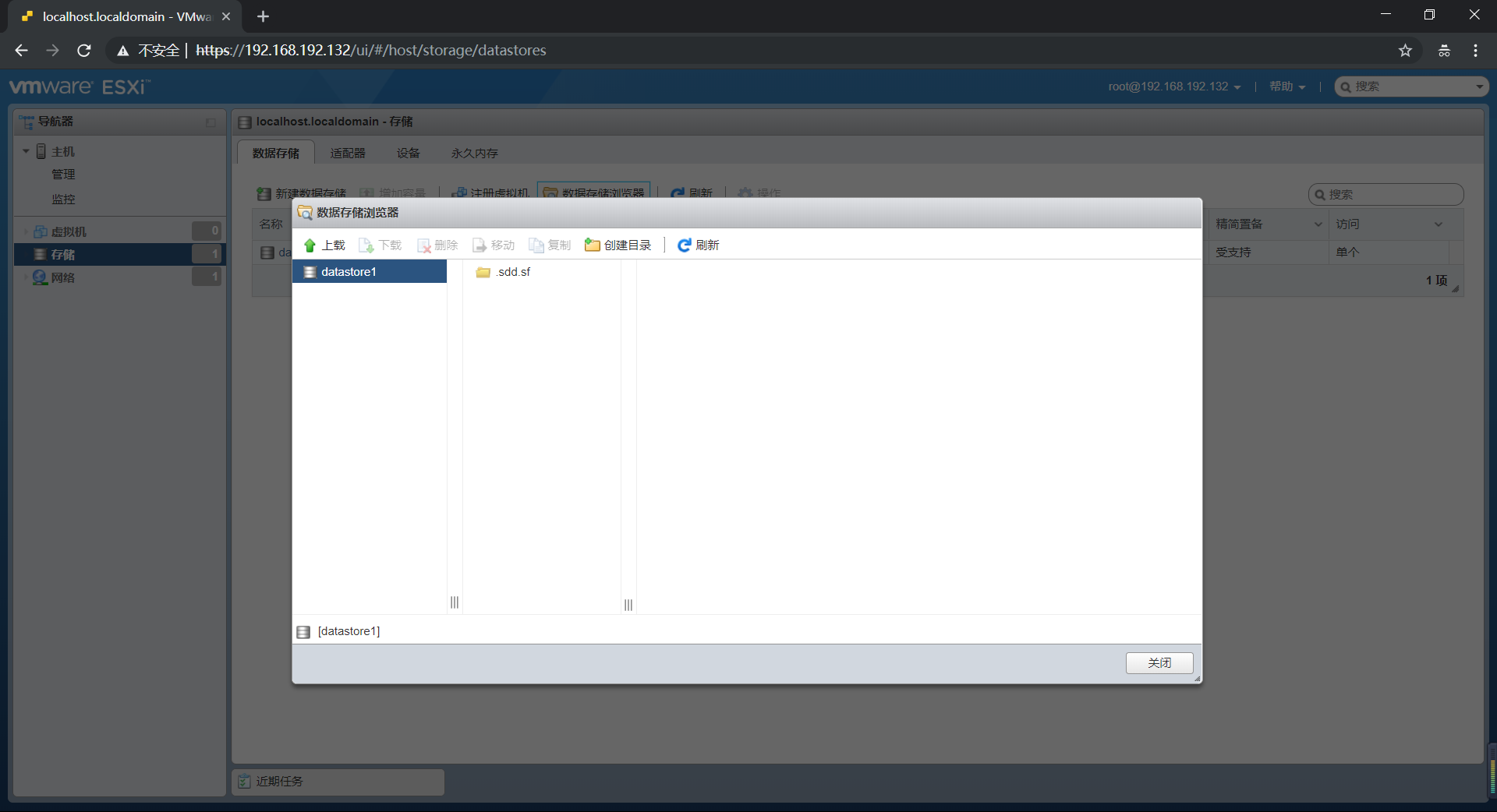Image resolution: width=1497 pixels, height=812 pixels.
Task: Click the browser reload button
Action: click(84, 51)
